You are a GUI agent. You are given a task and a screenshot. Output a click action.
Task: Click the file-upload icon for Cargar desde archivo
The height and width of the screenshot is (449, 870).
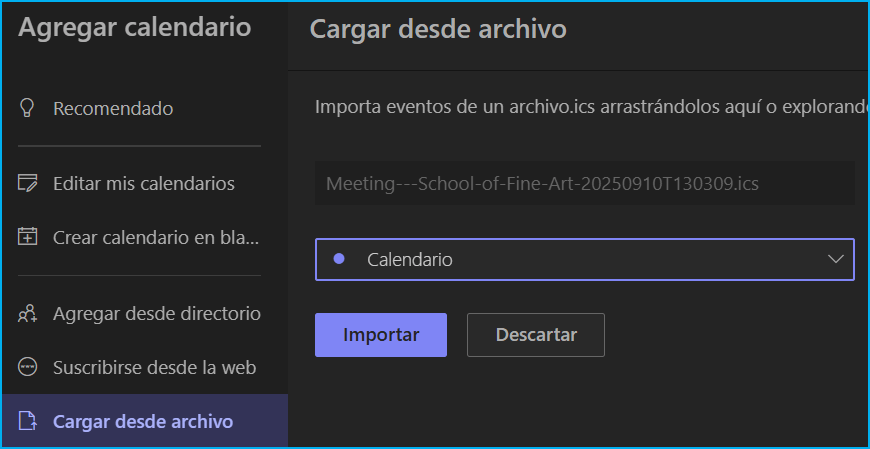pyautogui.click(x=28, y=421)
